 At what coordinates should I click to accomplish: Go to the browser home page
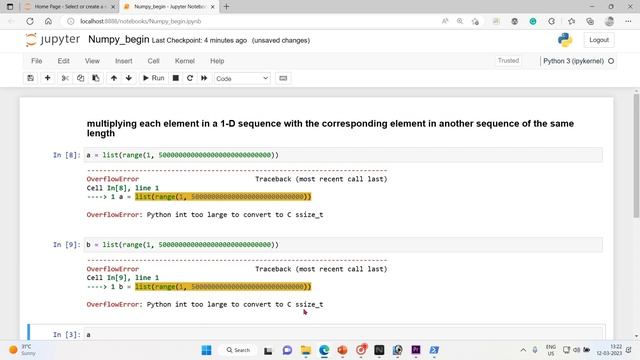[48, 21]
